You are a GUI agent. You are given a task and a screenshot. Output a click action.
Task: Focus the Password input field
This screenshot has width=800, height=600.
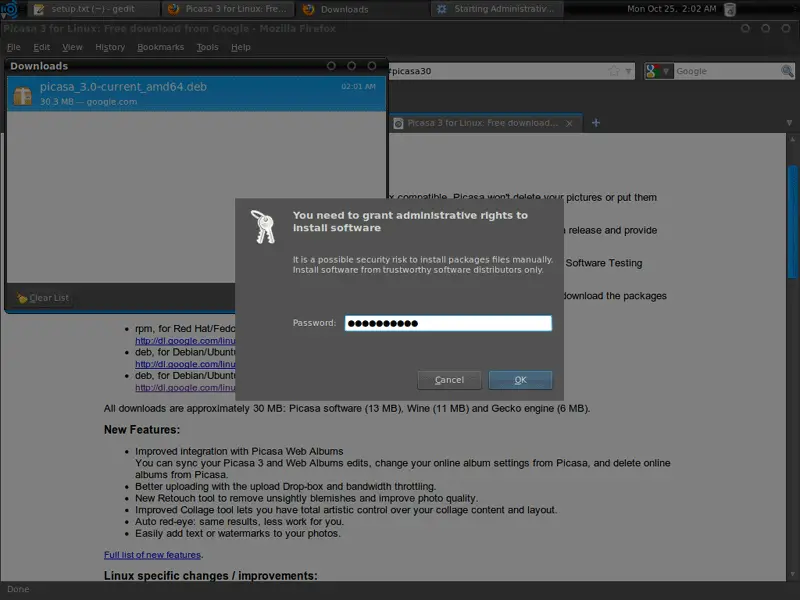point(448,323)
